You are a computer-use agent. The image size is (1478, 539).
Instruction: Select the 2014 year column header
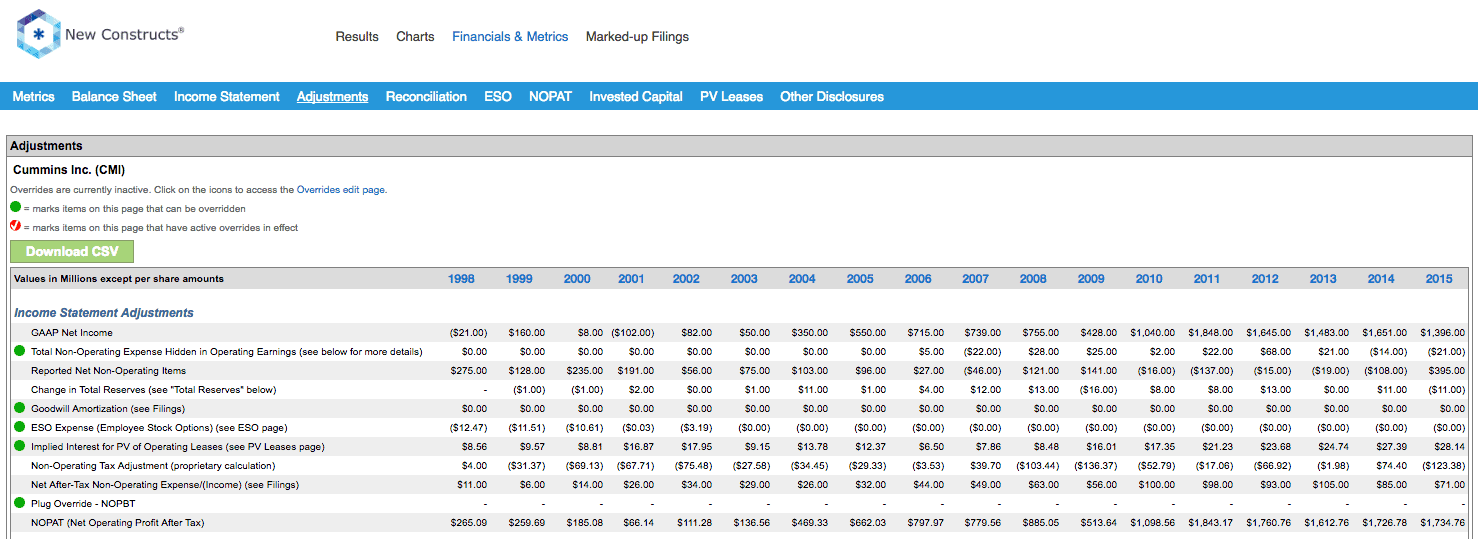click(1381, 279)
